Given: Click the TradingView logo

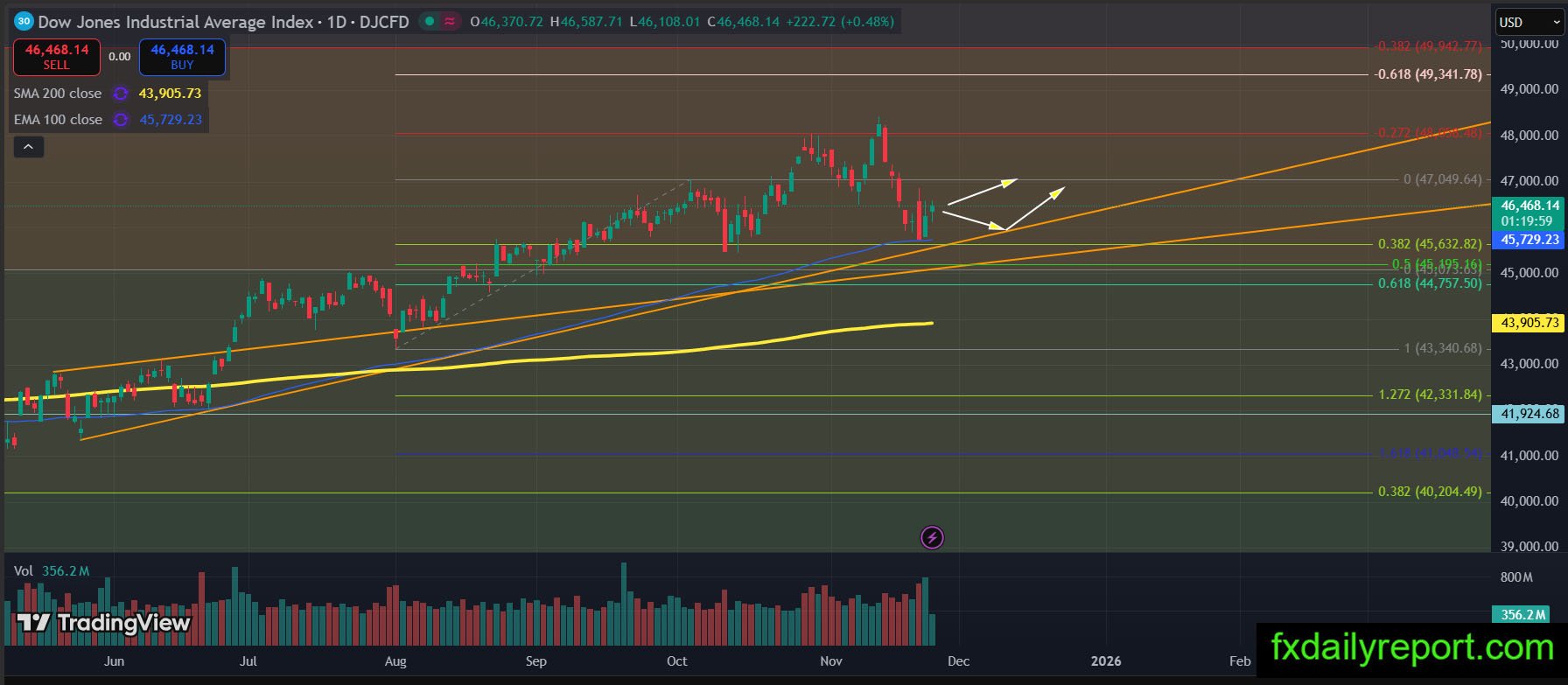Looking at the screenshot, I should [103, 623].
